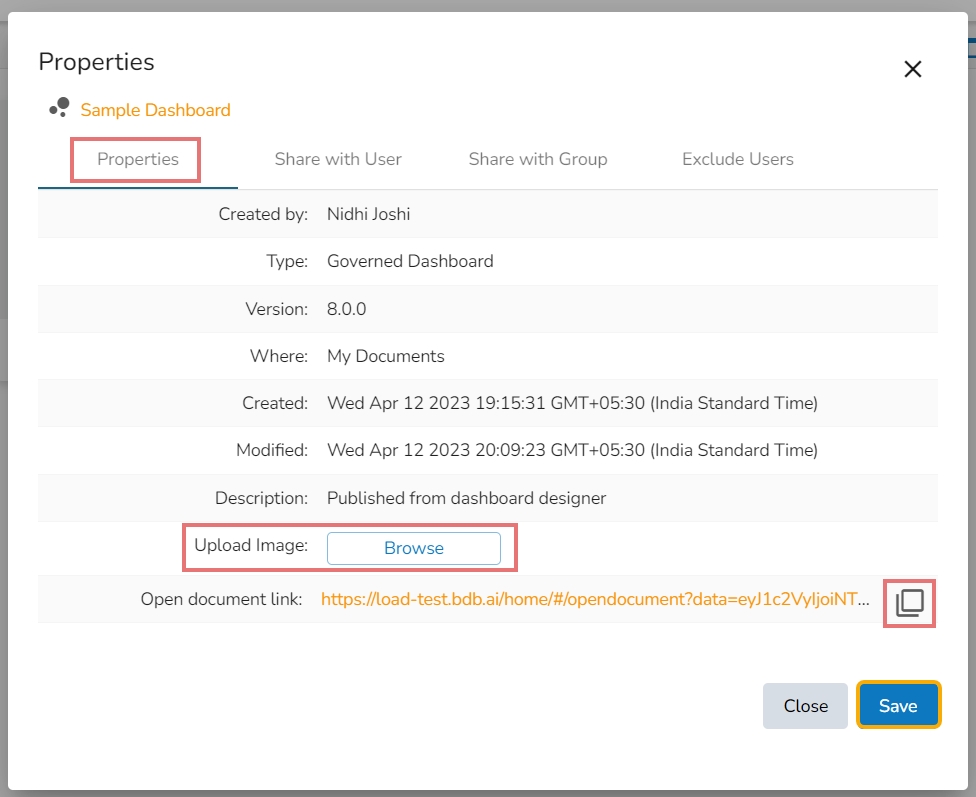Click the Close button
This screenshot has height=797, width=976.
(x=805, y=706)
